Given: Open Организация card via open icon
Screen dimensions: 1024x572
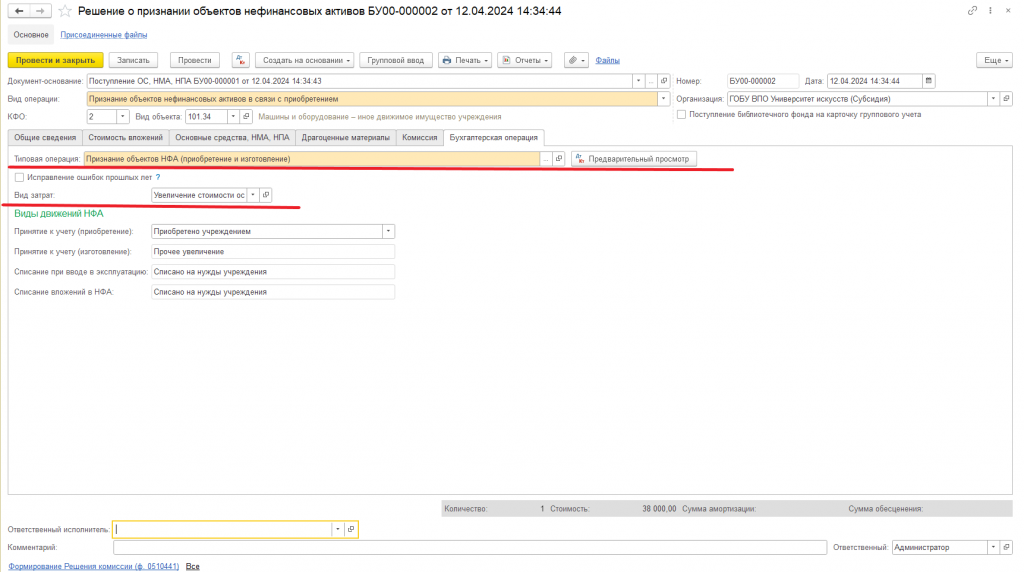Looking at the screenshot, I should point(1006,99).
